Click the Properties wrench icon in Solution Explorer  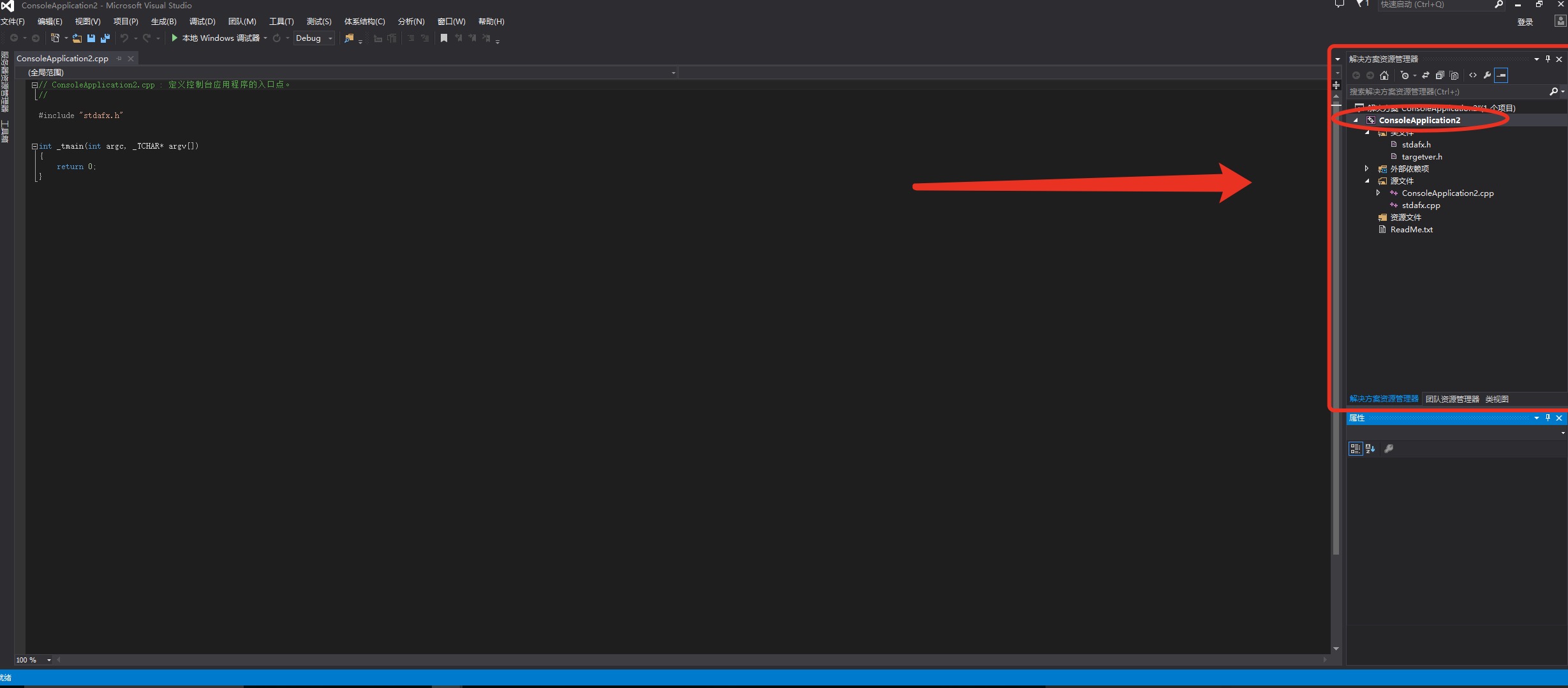[1487, 75]
